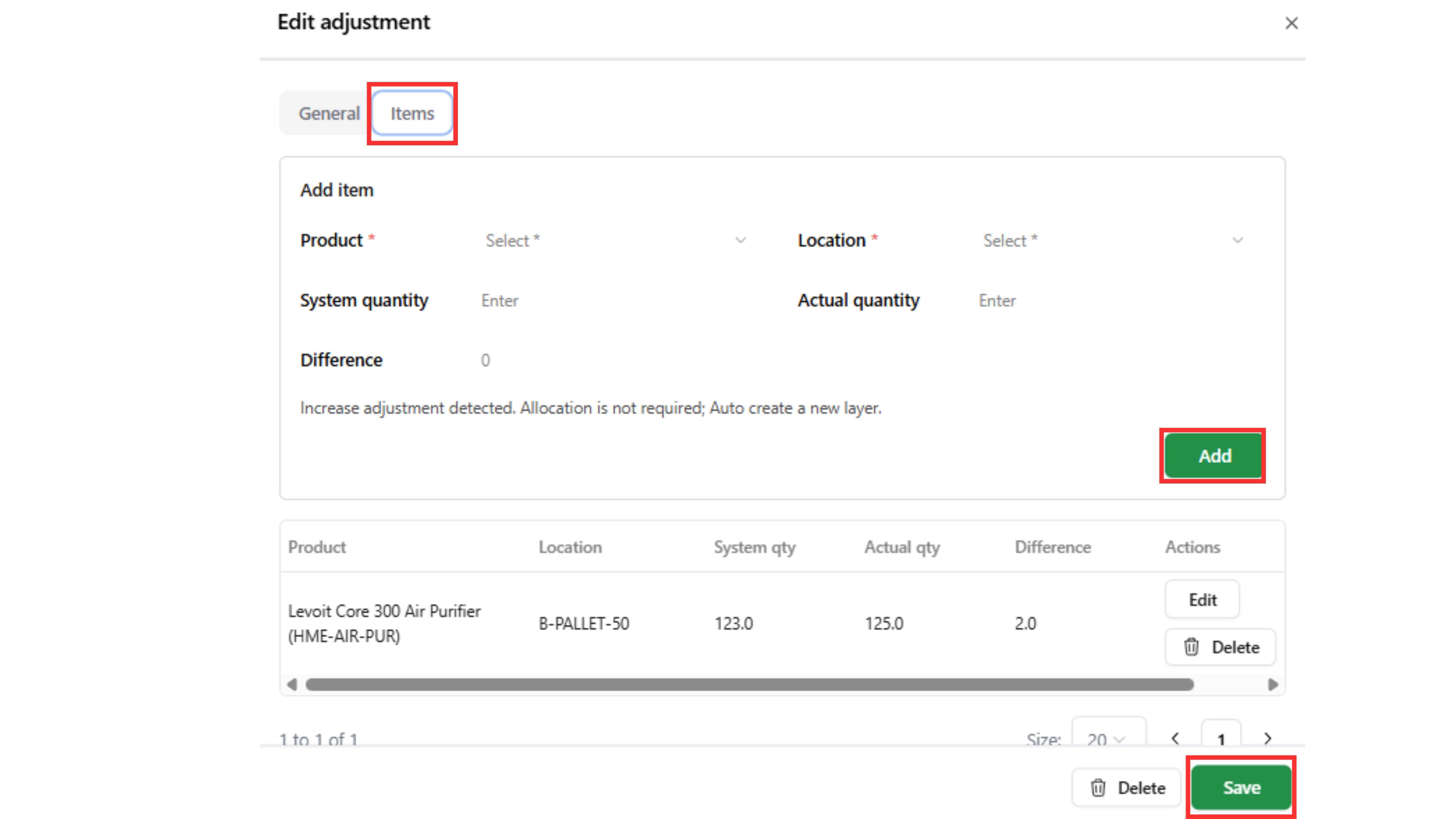Save the adjustment

click(1241, 788)
